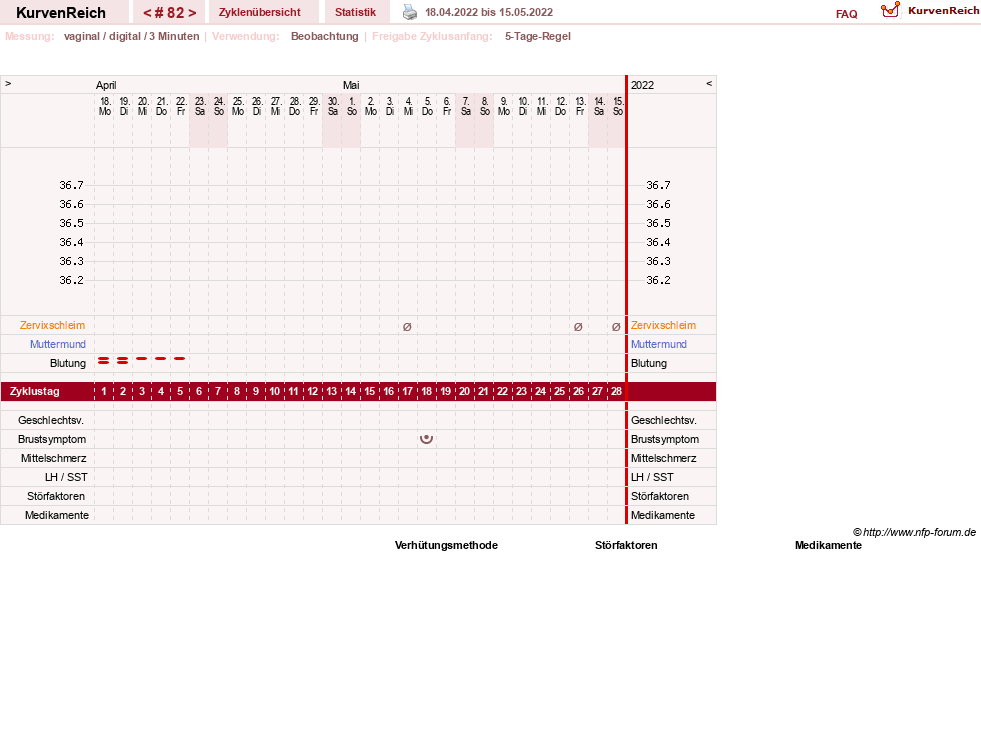981x744 pixels.
Task: Click the heavy bleeding mark on cycle day 2
Action: tap(123, 360)
